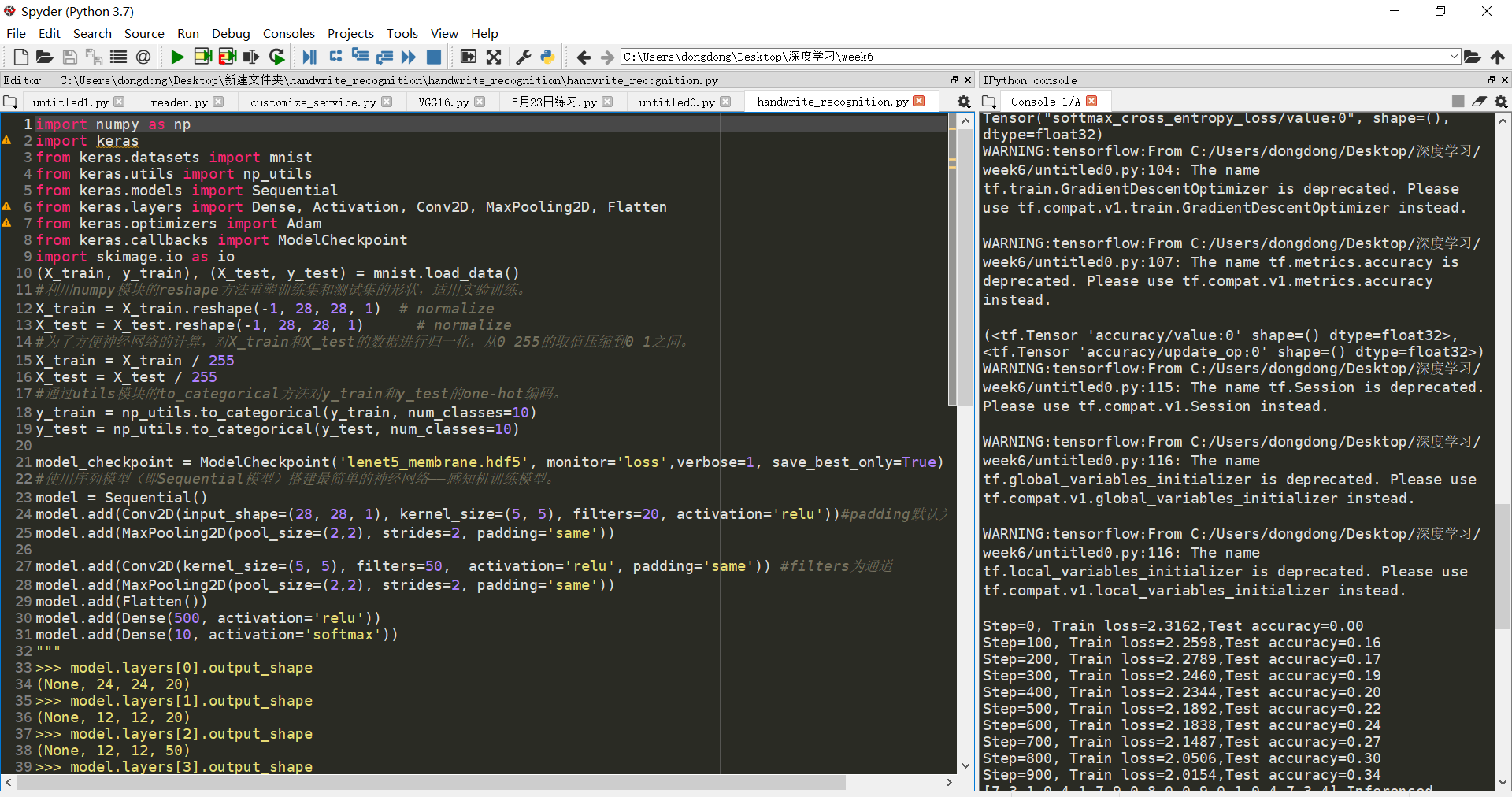Open the IPython console options gear menu
Screen dimensions: 1512x797
tap(1502, 102)
